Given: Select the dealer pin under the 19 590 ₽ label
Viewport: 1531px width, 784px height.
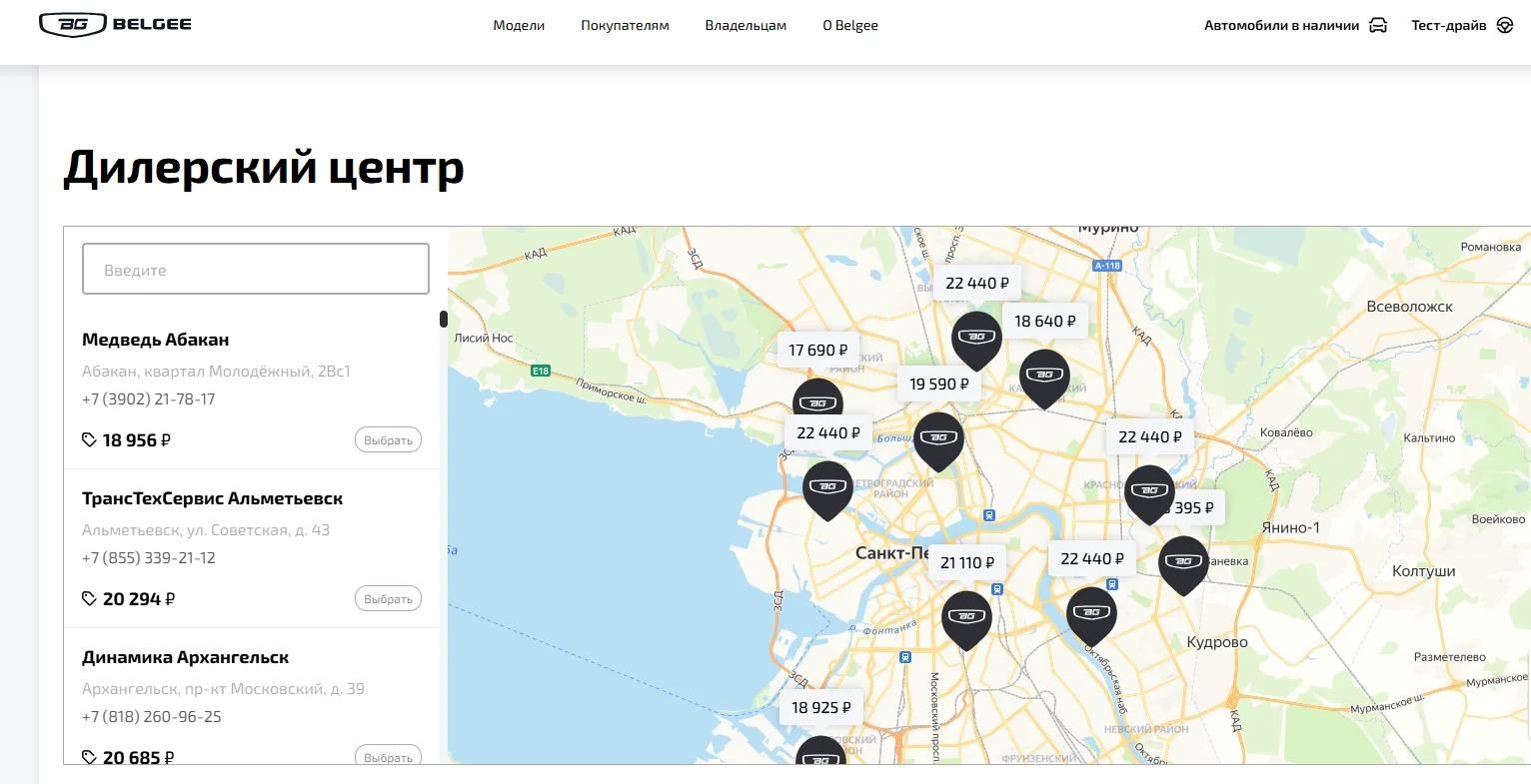Looking at the screenshot, I should click(x=938, y=441).
